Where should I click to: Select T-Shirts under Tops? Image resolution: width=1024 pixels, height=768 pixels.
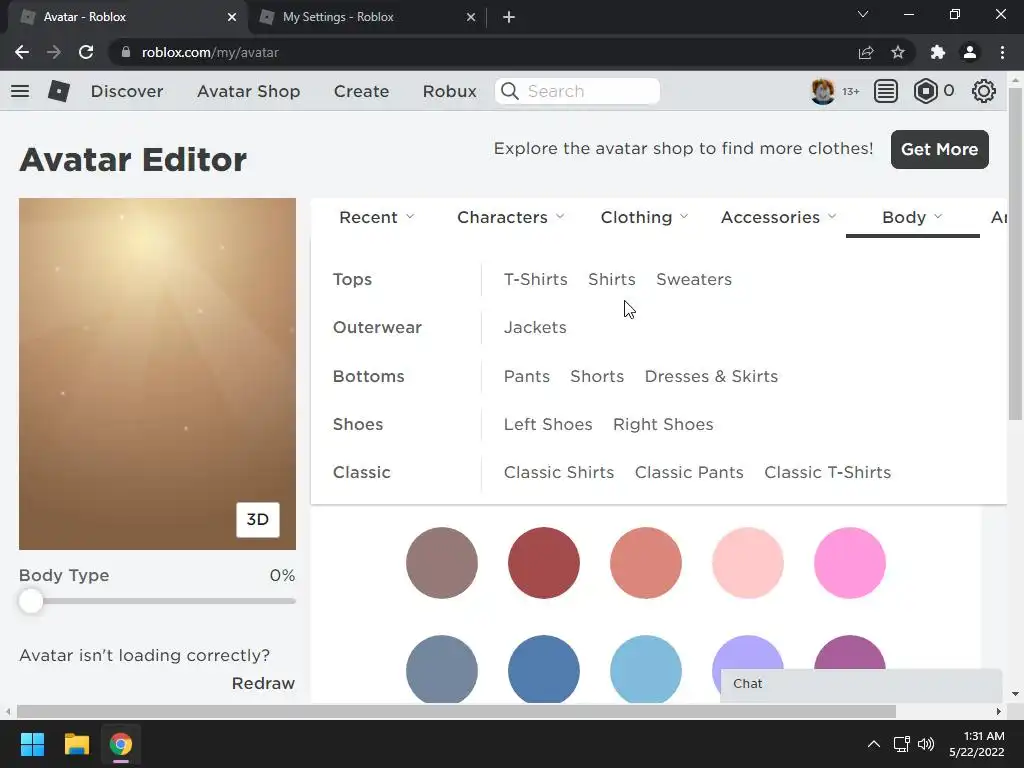click(536, 280)
